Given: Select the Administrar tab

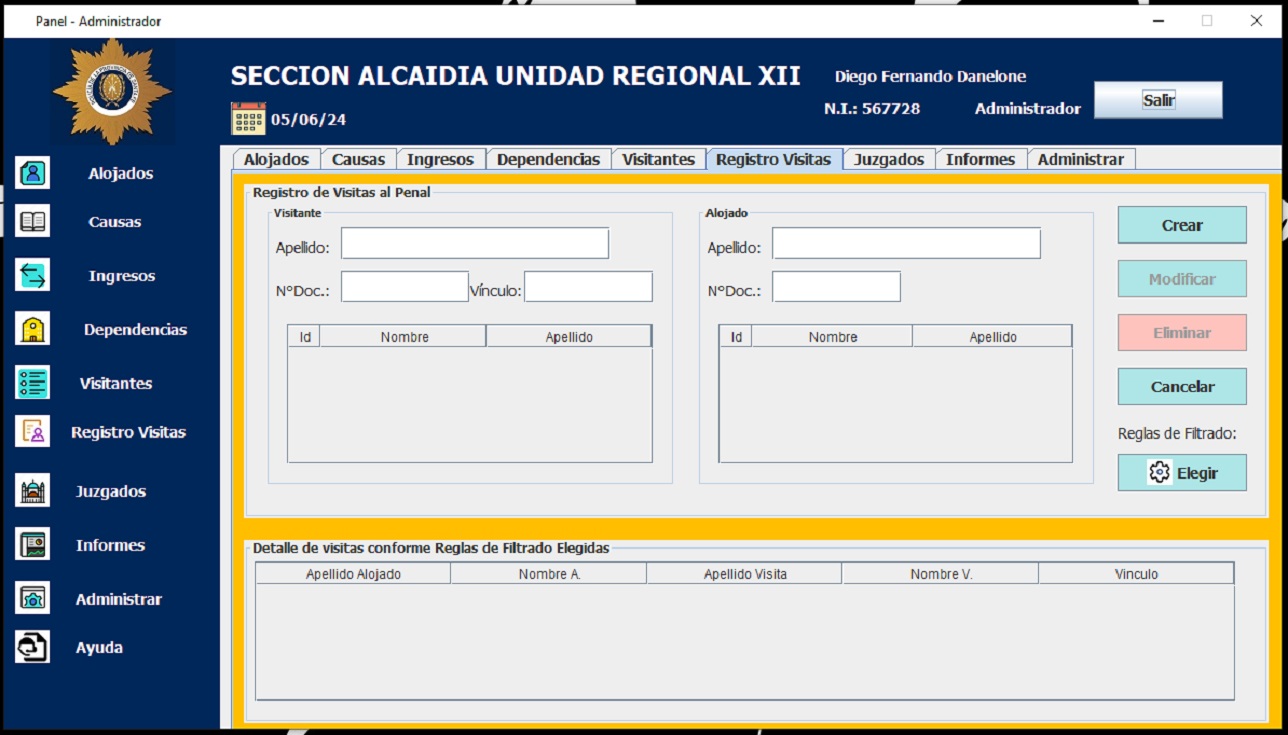Looking at the screenshot, I should [x=1080, y=159].
